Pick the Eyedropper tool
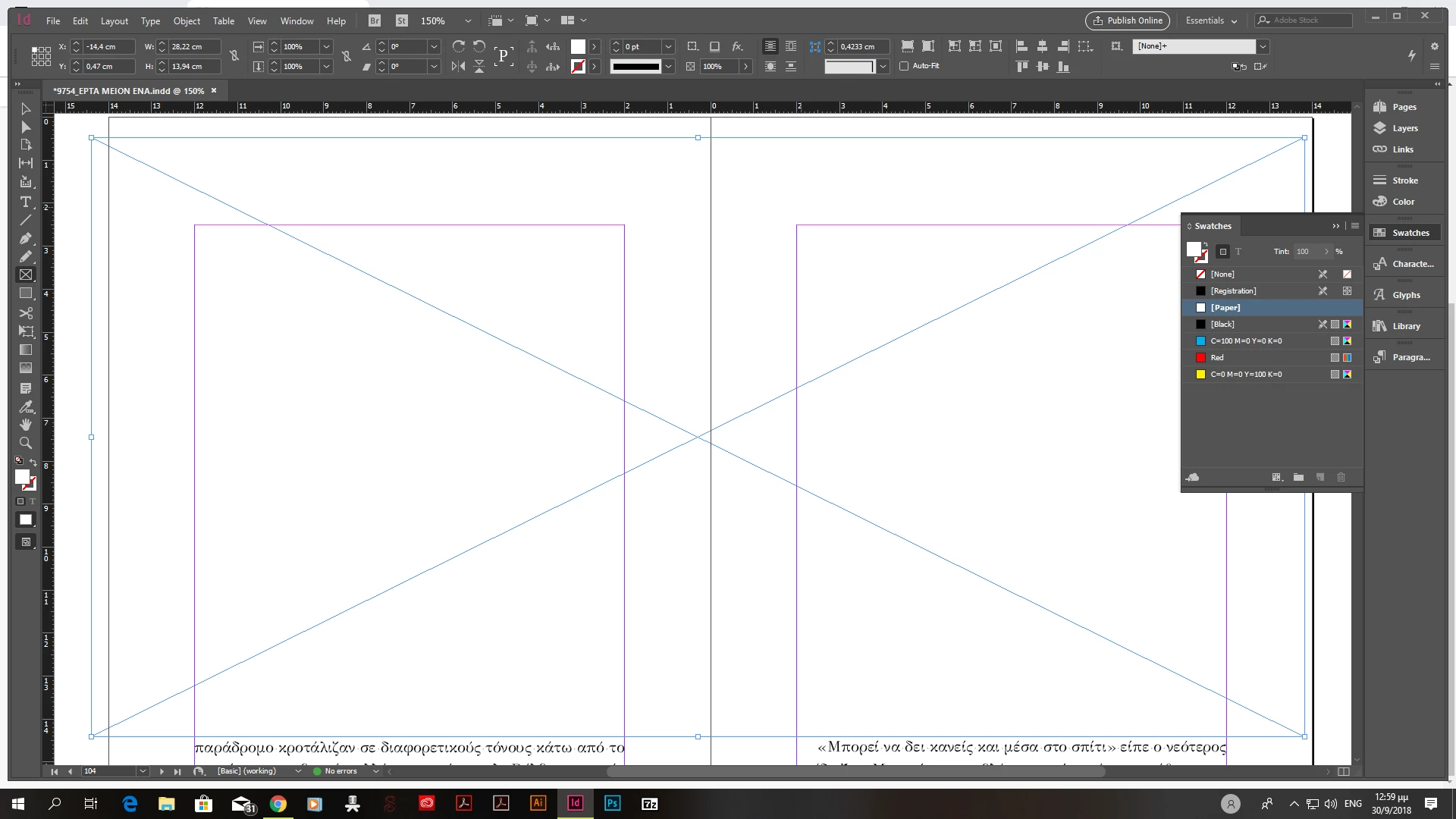 (26, 406)
